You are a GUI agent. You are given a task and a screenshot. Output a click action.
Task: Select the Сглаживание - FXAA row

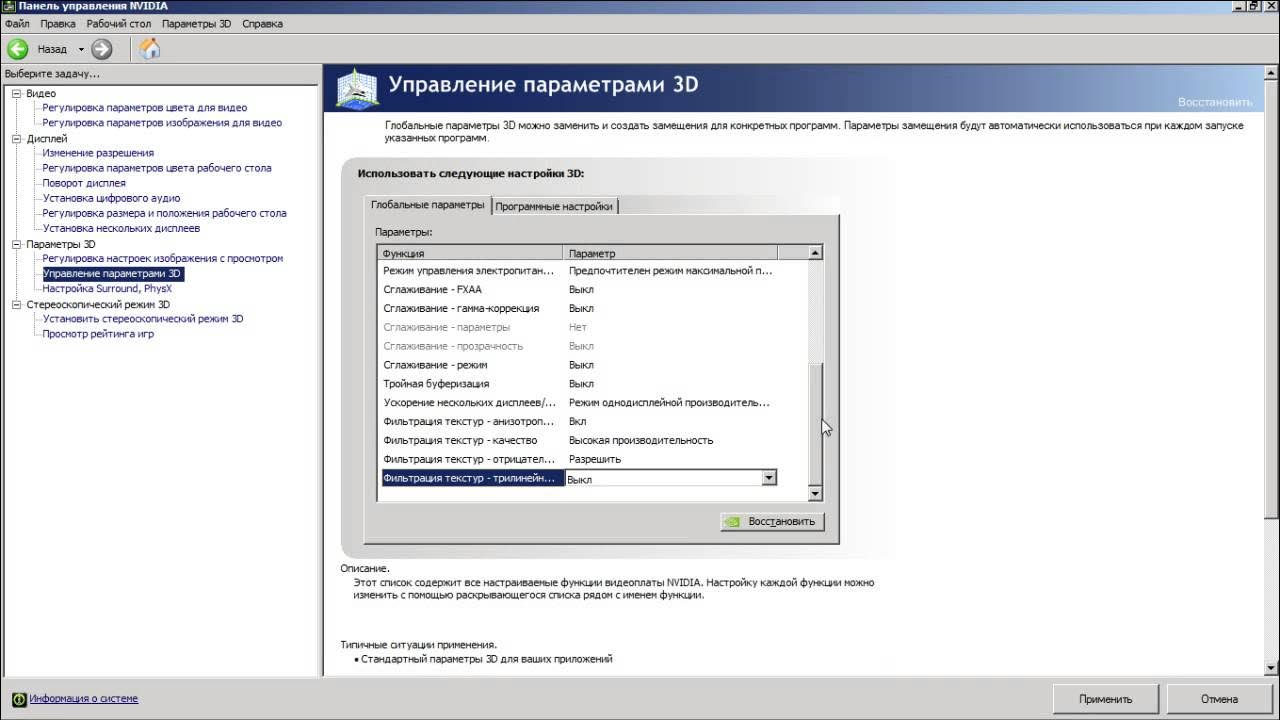pos(592,289)
